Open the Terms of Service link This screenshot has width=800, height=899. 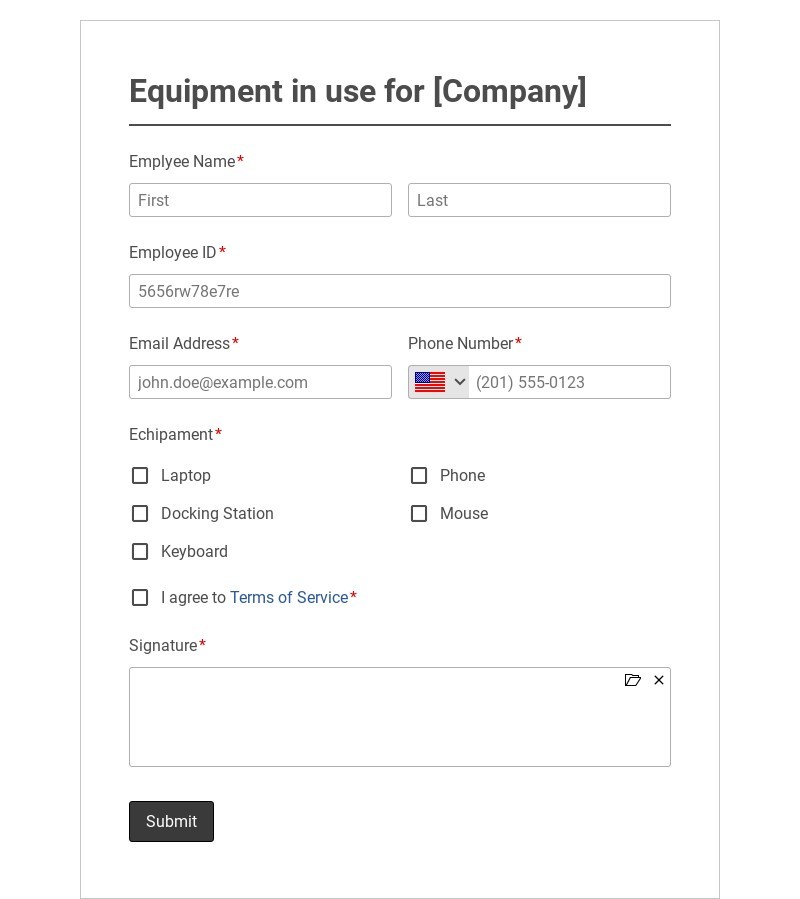tap(289, 598)
